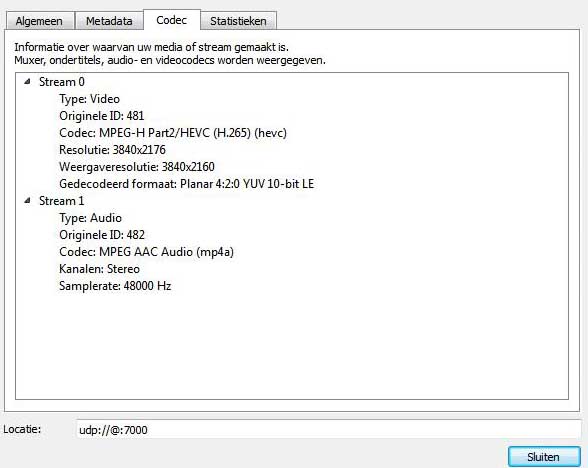
Task: Select the Type: Audio row
Action: point(90,218)
